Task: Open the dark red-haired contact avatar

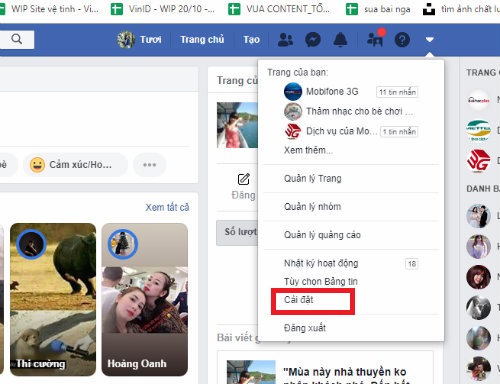Action: 478,277
